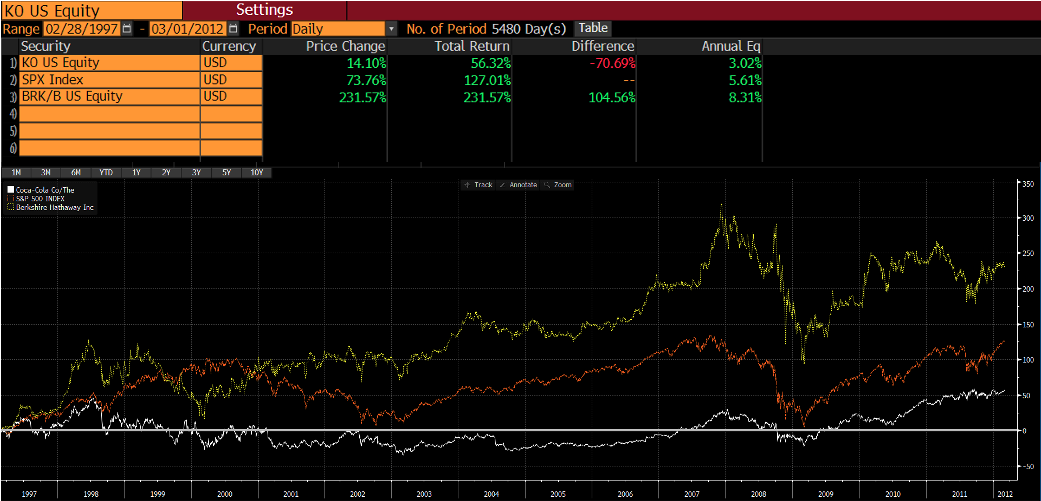This screenshot has height=501, width=1041.
Task: Expand the Period dropdown arrow
Action: (391, 29)
